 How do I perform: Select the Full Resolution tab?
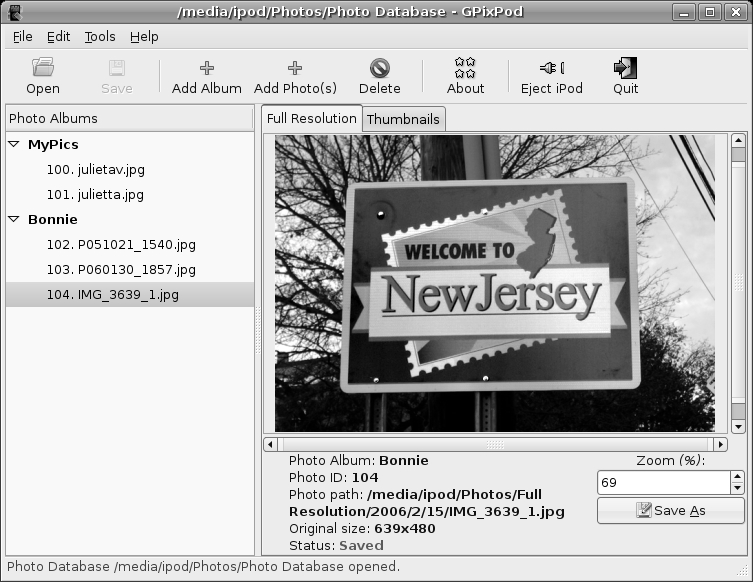coord(312,118)
